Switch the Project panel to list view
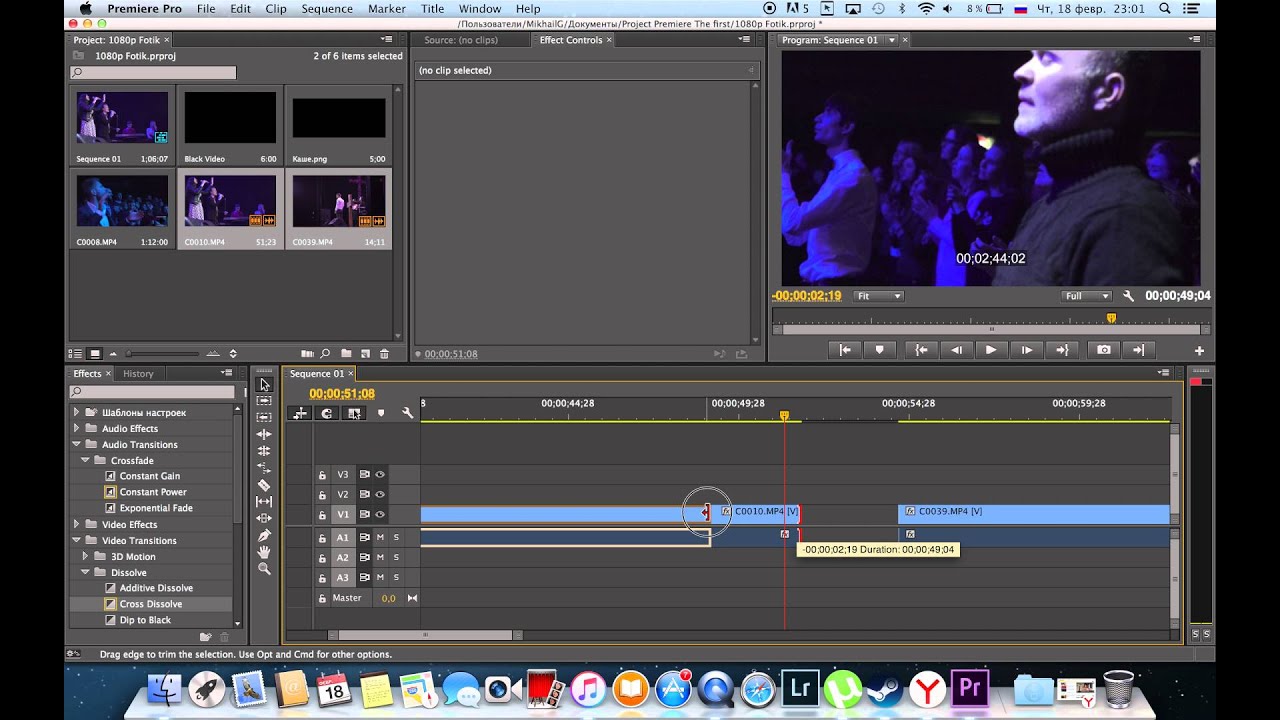The image size is (1280, 720). (x=75, y=354)
